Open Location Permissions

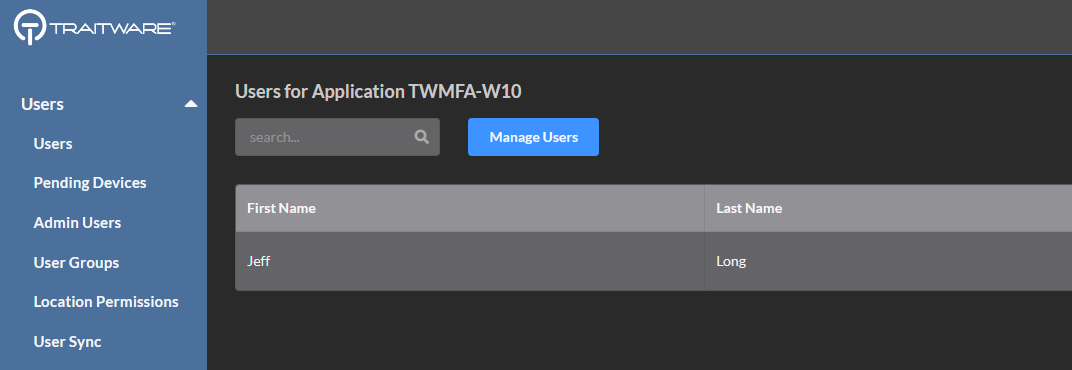(106, 302)
